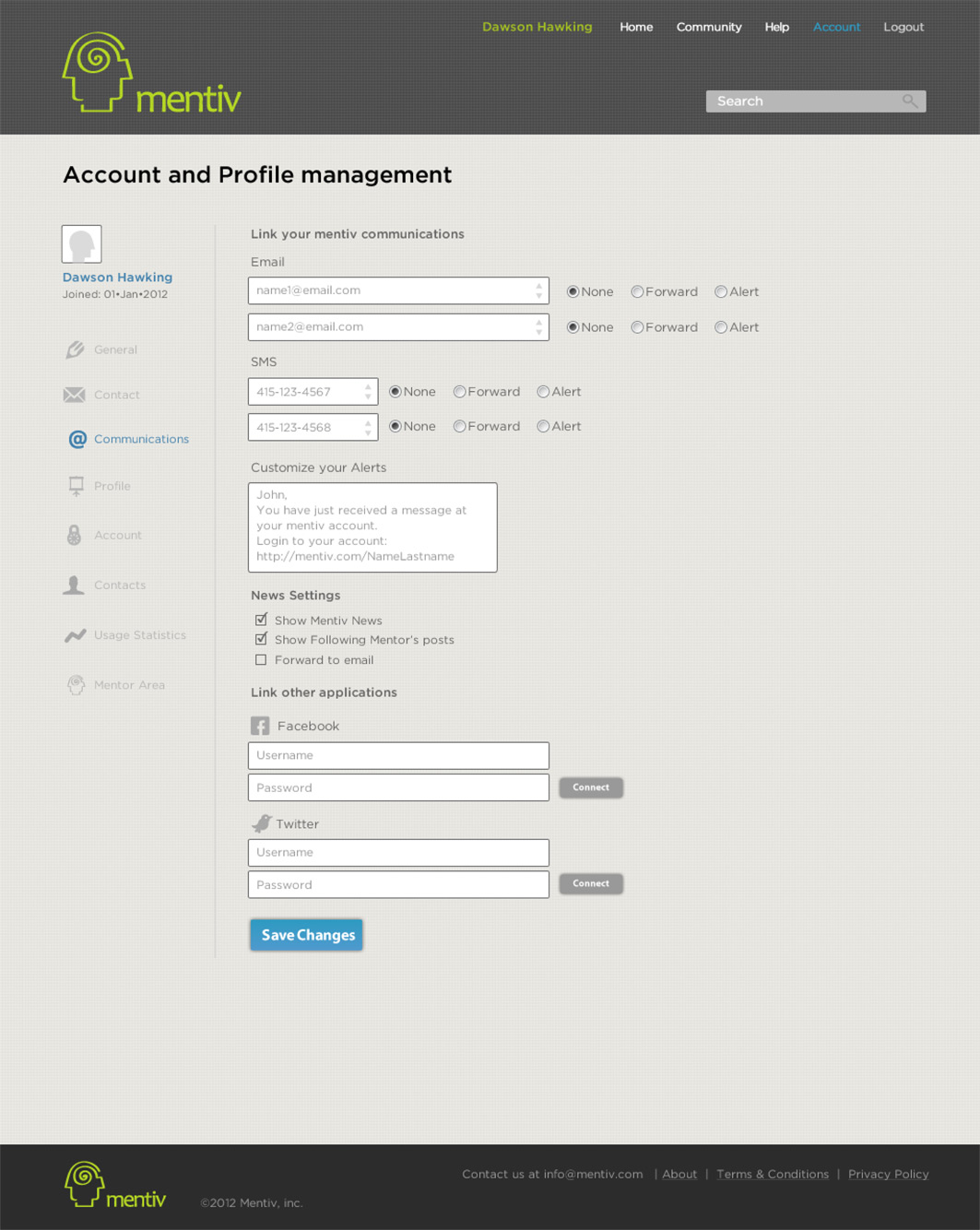Uncheck Show Mentiv News
980x1230 pixels.
(x=261, y=620)
